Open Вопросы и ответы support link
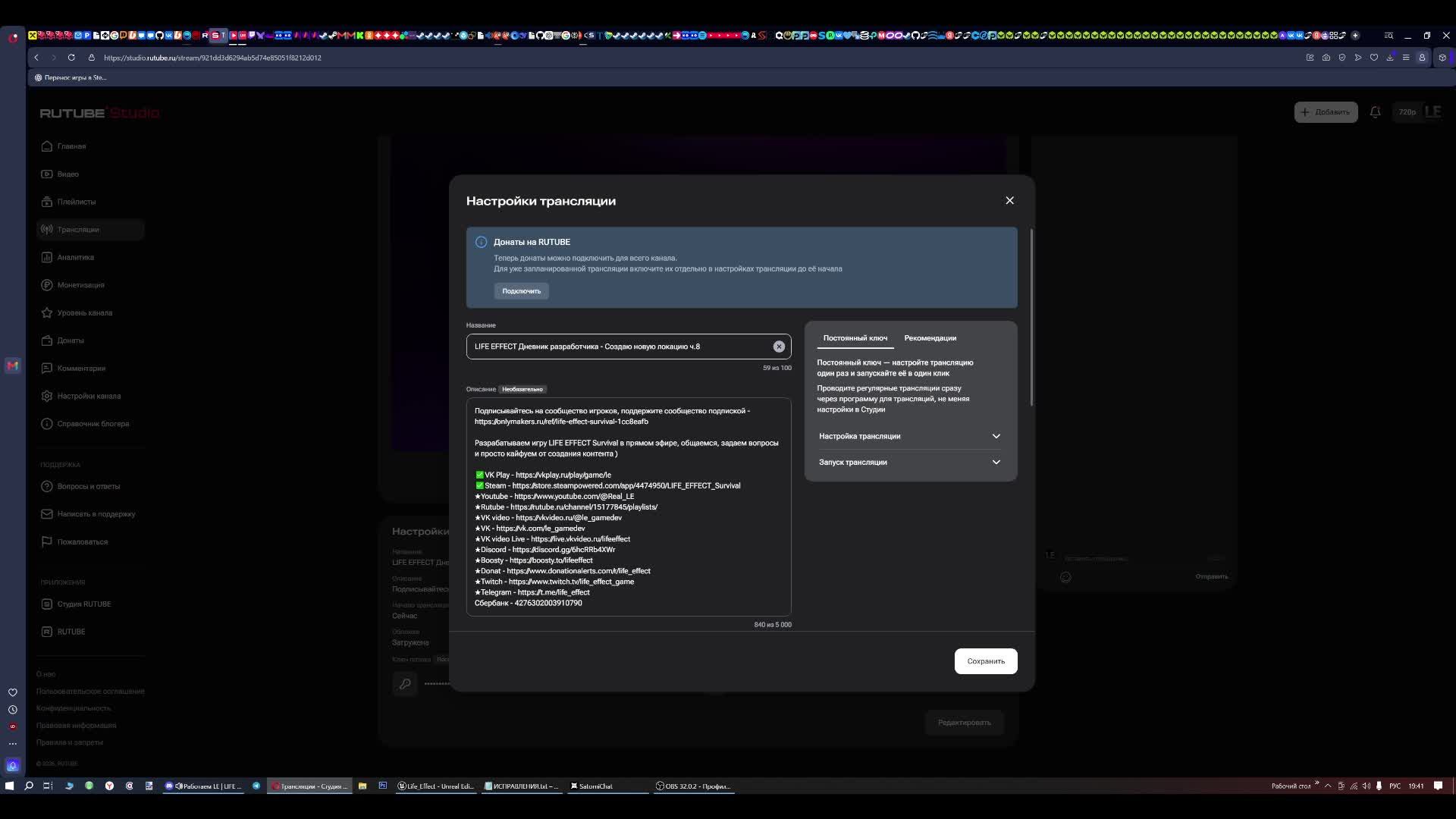The width and height of the screenshot is (1456, 819). [x=90, y=486]
